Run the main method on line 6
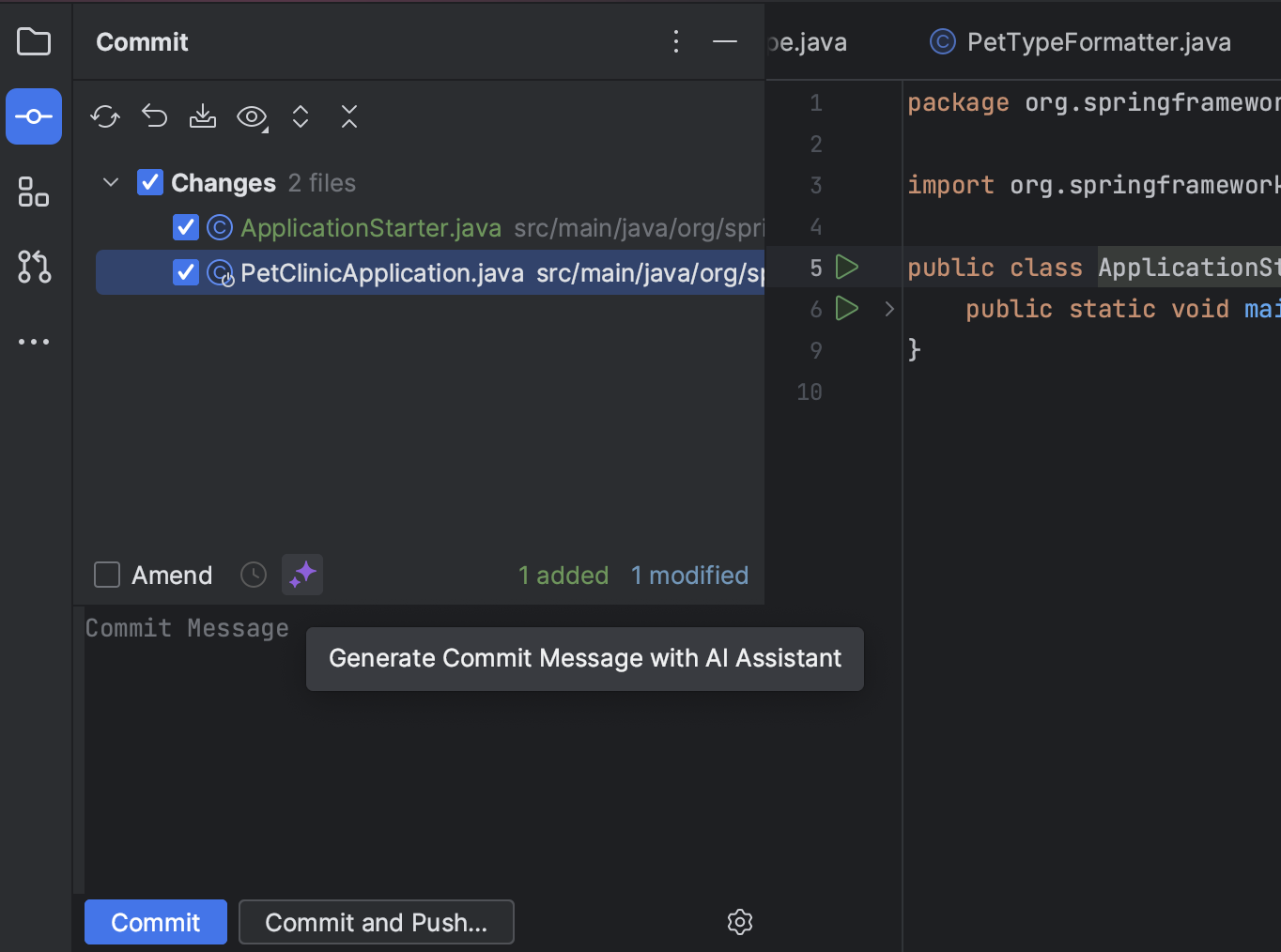 [847, 308]
